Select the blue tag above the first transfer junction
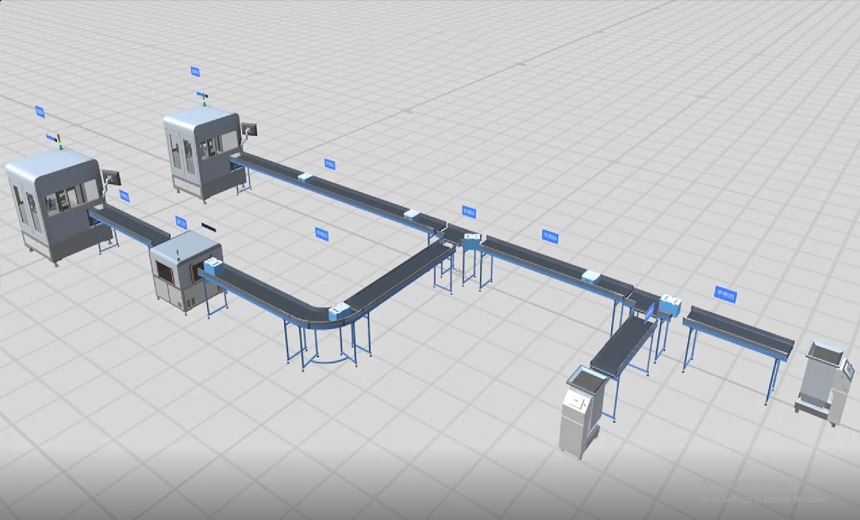 coord(468,212)
